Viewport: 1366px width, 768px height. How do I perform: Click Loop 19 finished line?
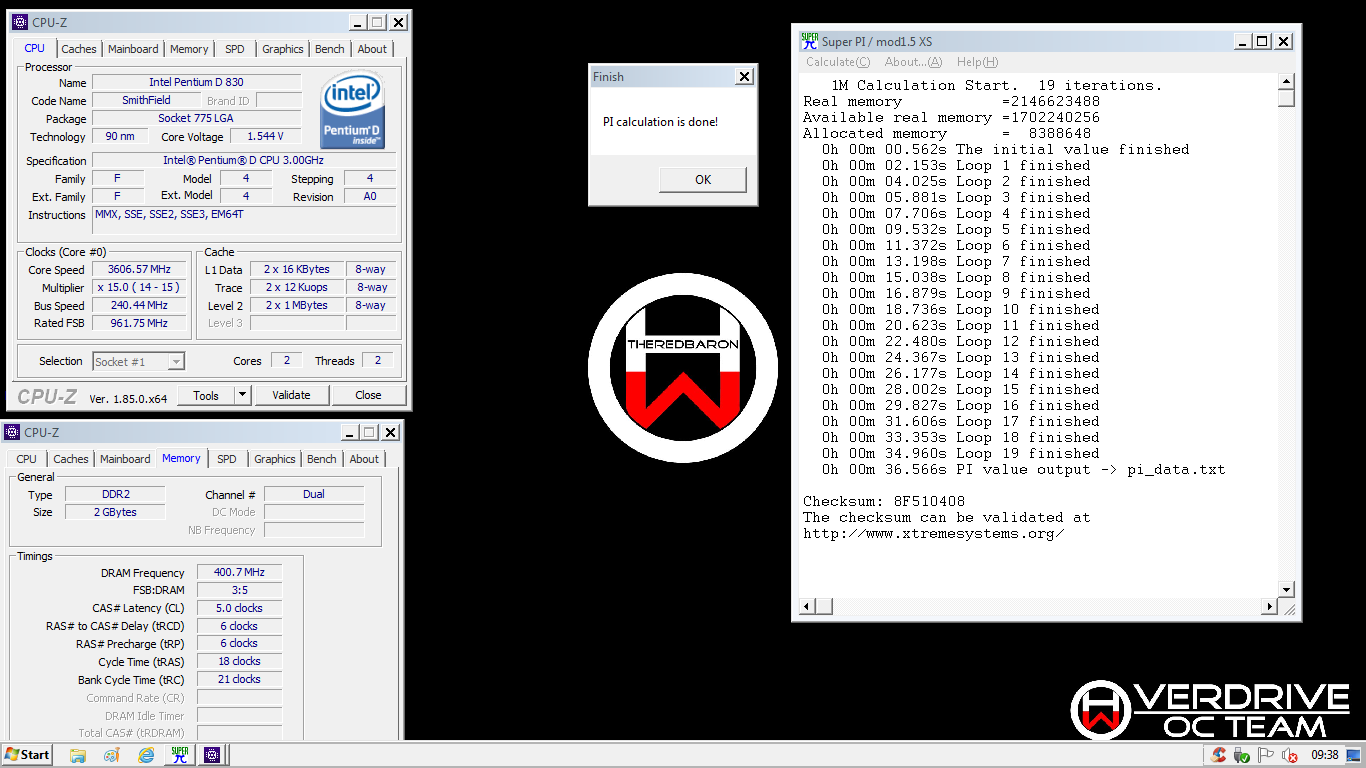pos(960,453)
